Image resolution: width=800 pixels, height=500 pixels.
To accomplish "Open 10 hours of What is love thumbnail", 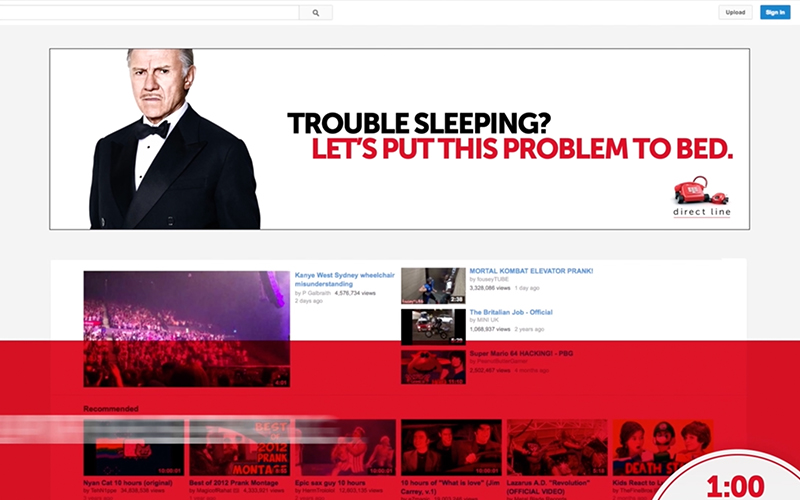I will (452, 447).
